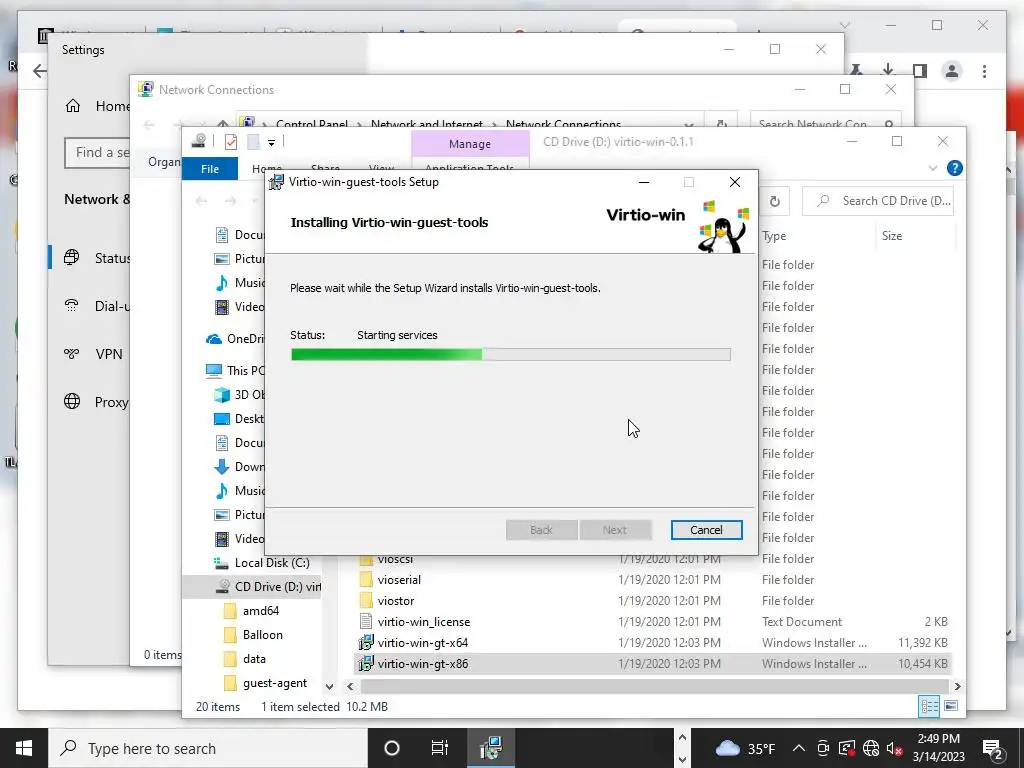
Task: Click the New folder icon in quick access toolbar
Action: [253, 142]
